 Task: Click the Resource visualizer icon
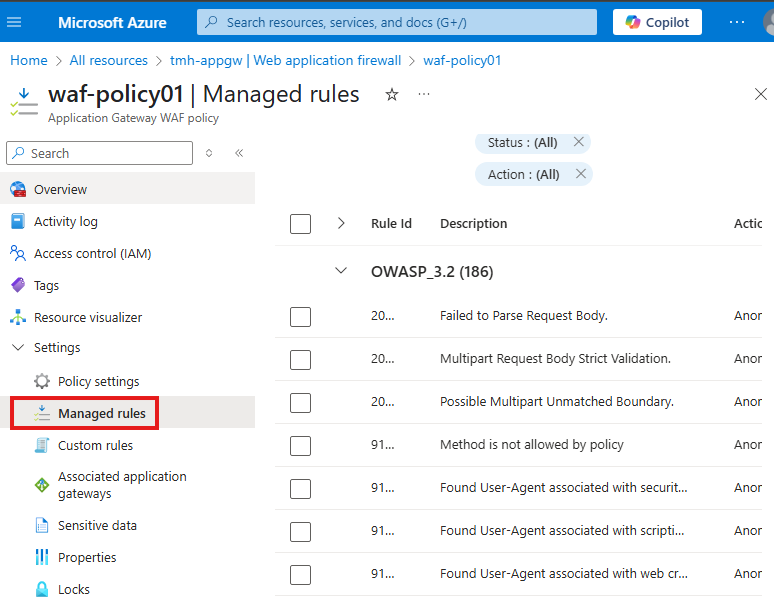tap(18, 317)
